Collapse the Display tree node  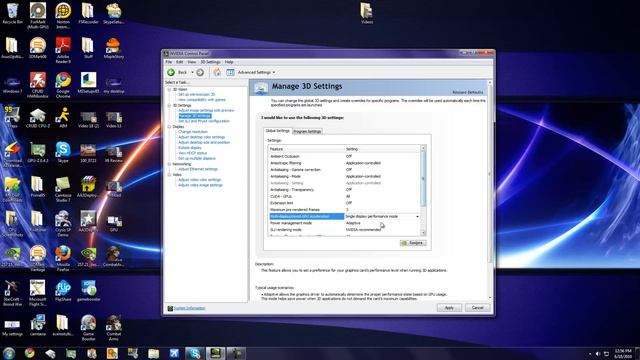pos(169,127)
